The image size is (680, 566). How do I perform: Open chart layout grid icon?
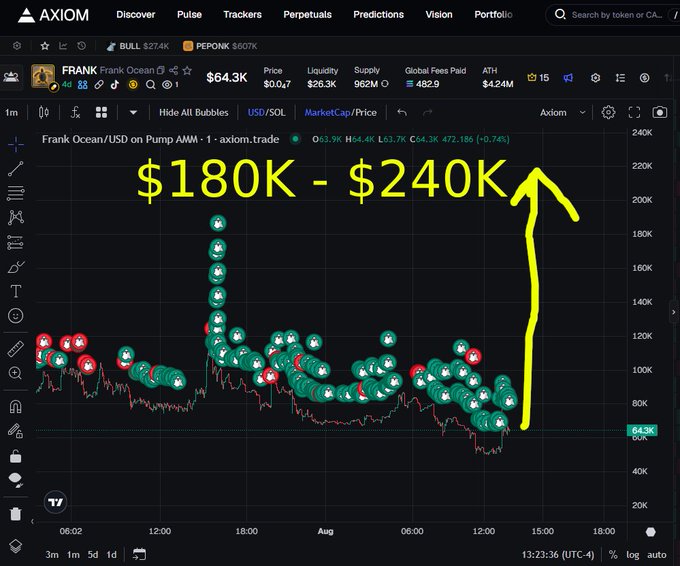coord(101,113)
